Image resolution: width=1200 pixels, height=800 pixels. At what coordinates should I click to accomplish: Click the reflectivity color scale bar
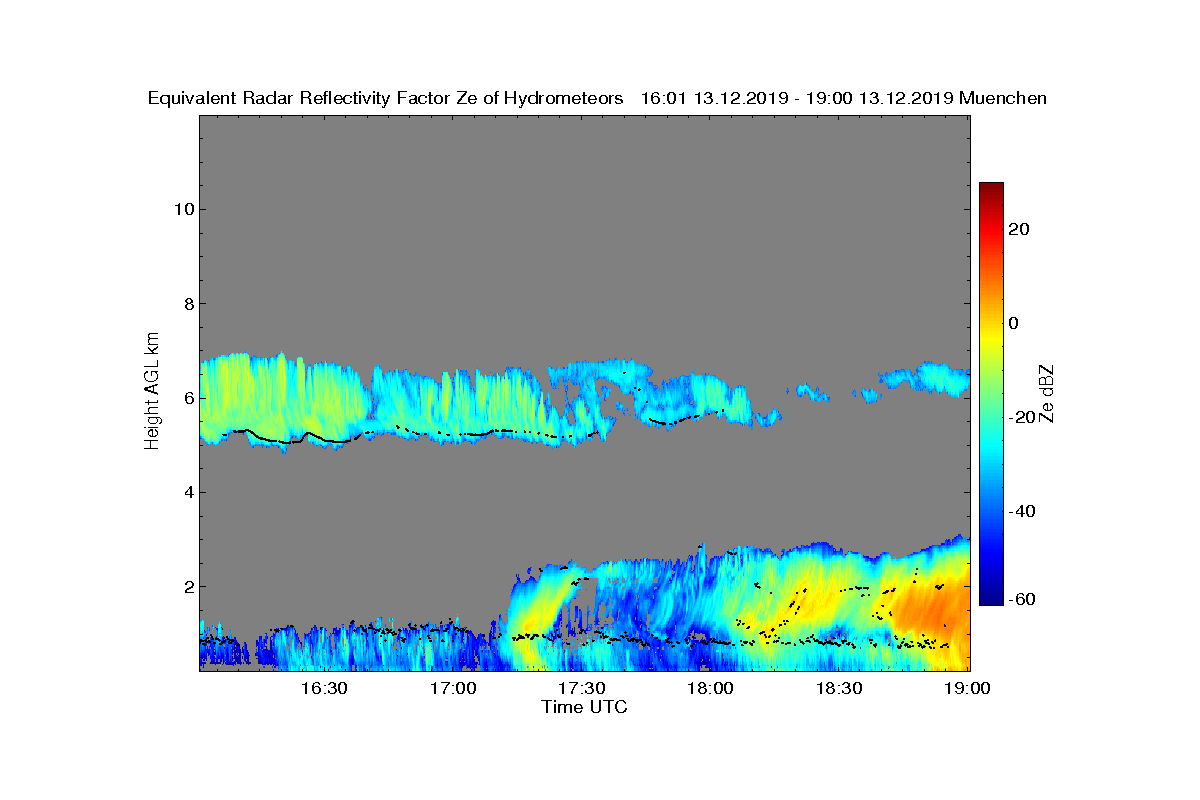991,394
